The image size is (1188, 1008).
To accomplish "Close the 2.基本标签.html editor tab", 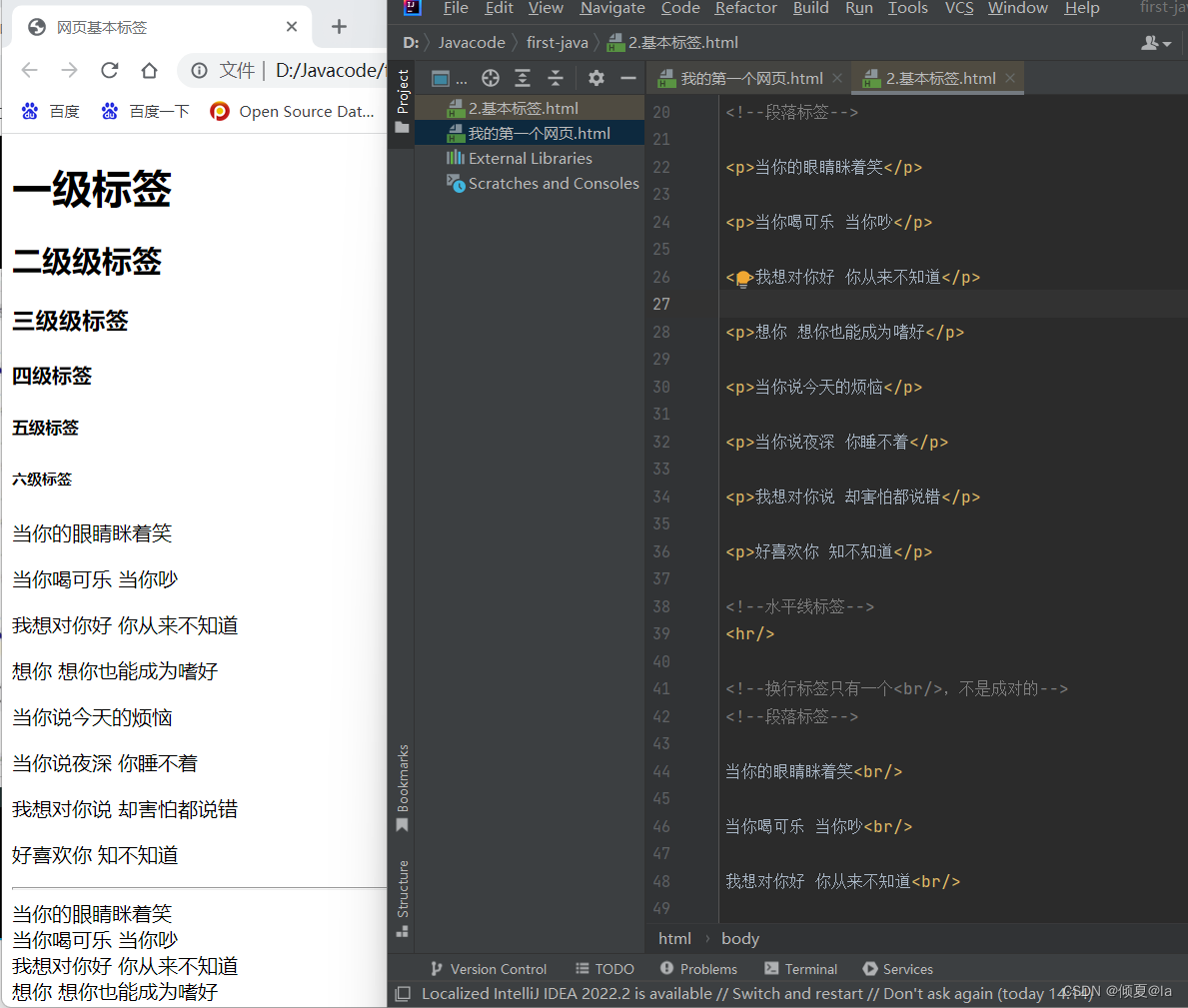I will click(x=1010, y=78).
